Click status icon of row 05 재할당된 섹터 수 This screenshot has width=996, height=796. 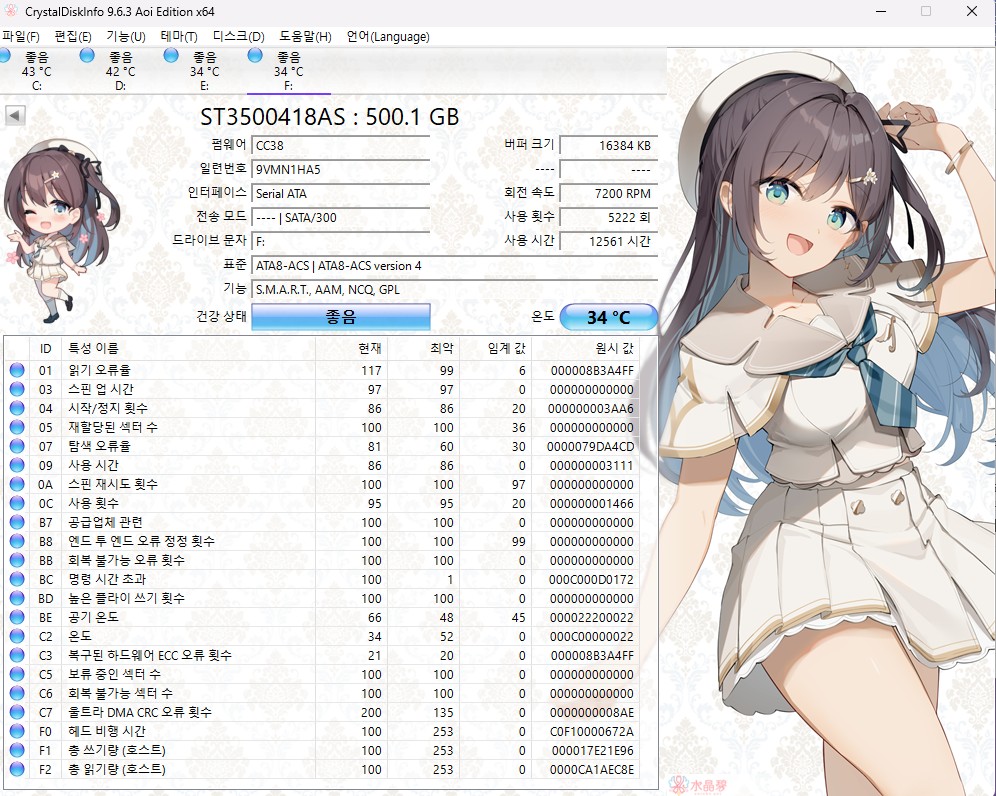(x=17, y=427)
